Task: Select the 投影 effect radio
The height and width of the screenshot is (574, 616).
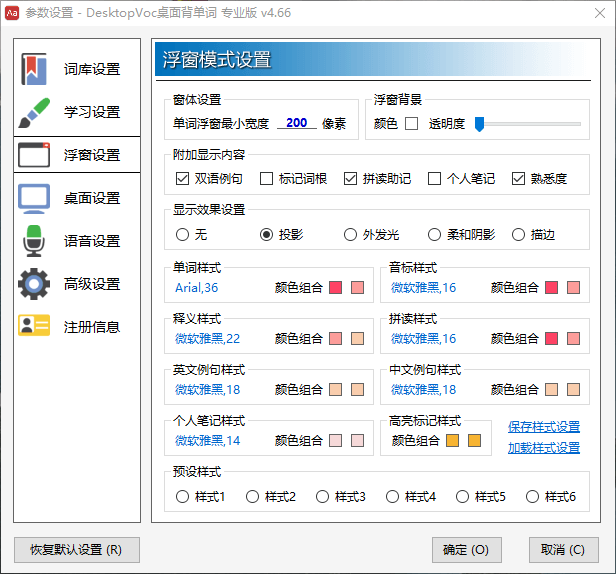Action: 266,235
